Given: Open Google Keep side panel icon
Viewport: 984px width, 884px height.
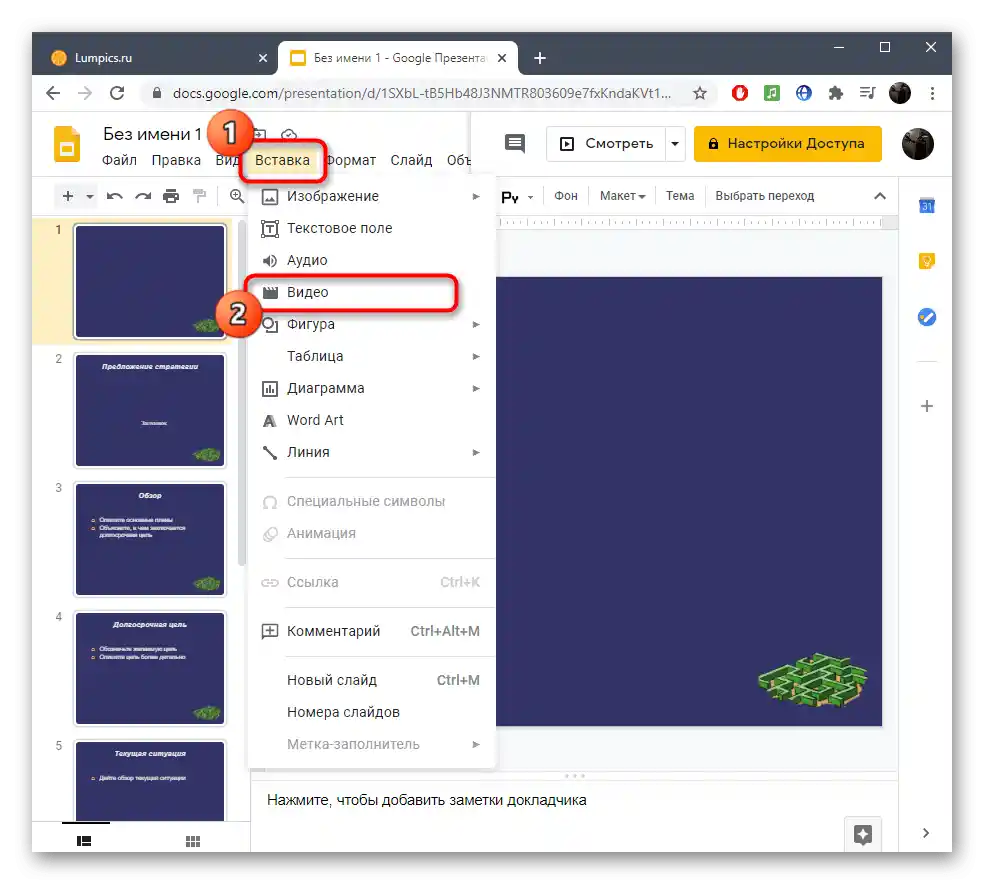Looking at the screenshot, I should point(926,260).
